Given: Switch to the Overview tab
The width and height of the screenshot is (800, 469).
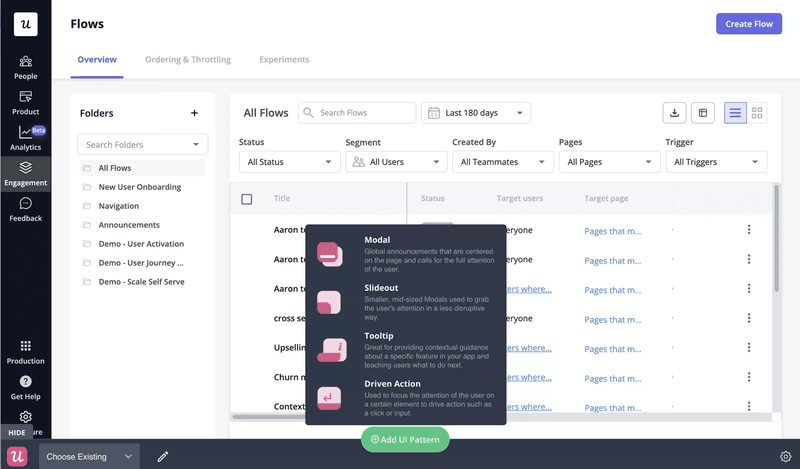Looking at the screenshot, I should click(97, 60).
